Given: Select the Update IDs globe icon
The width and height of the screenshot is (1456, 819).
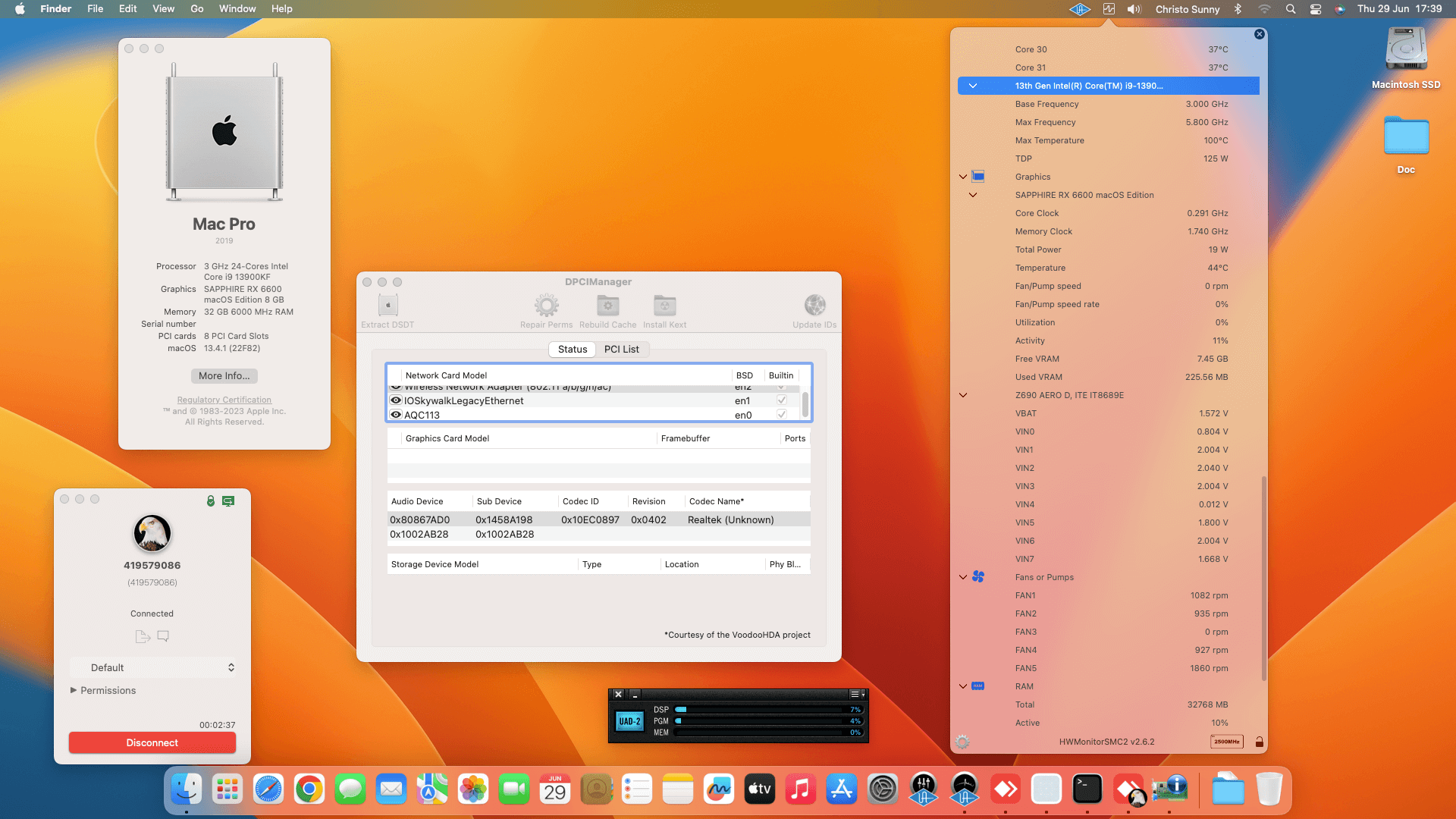Looking at the screenshot, I should pyautogui.click(x=814, y=305).
